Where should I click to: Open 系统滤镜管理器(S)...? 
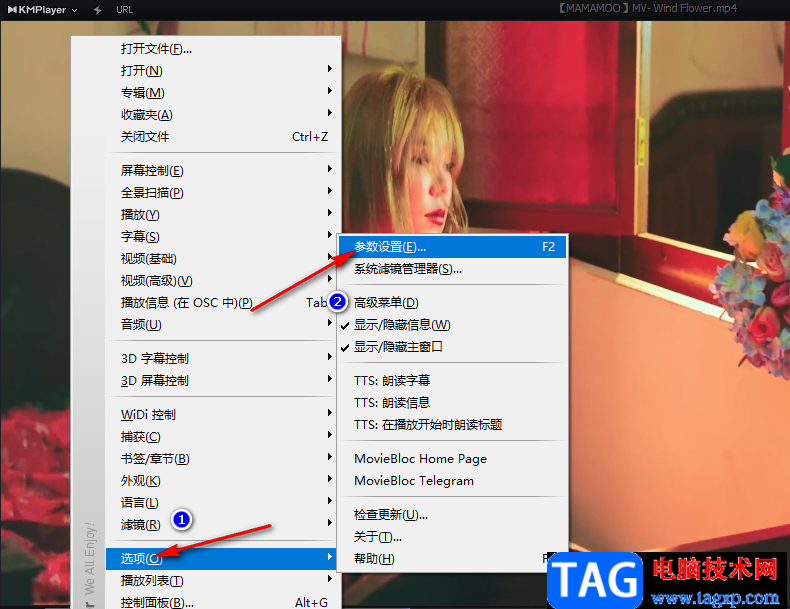(452, 269)
